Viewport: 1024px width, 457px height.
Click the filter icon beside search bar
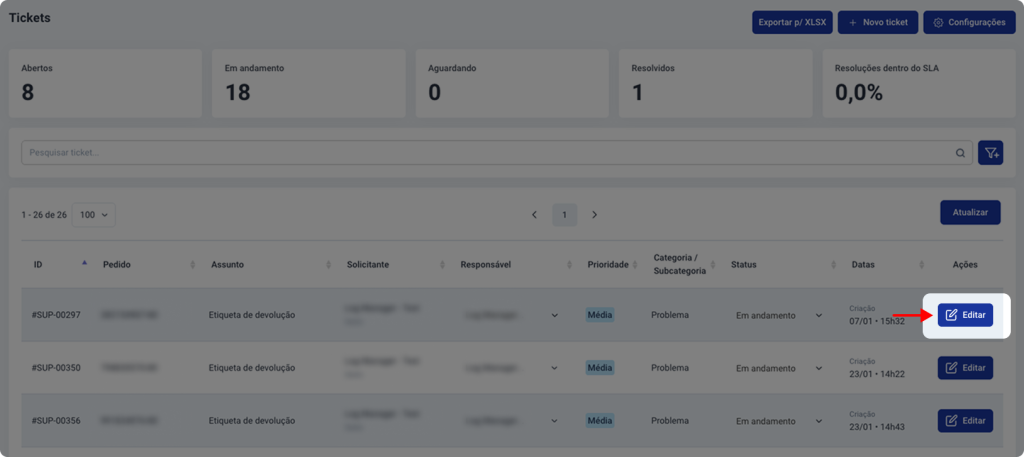[990, 153]
